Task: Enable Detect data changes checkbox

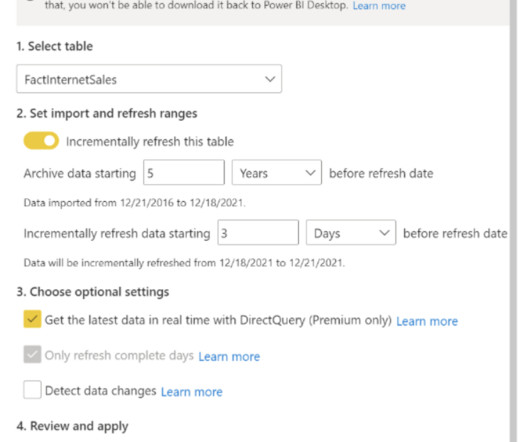Action: [32, 390]
